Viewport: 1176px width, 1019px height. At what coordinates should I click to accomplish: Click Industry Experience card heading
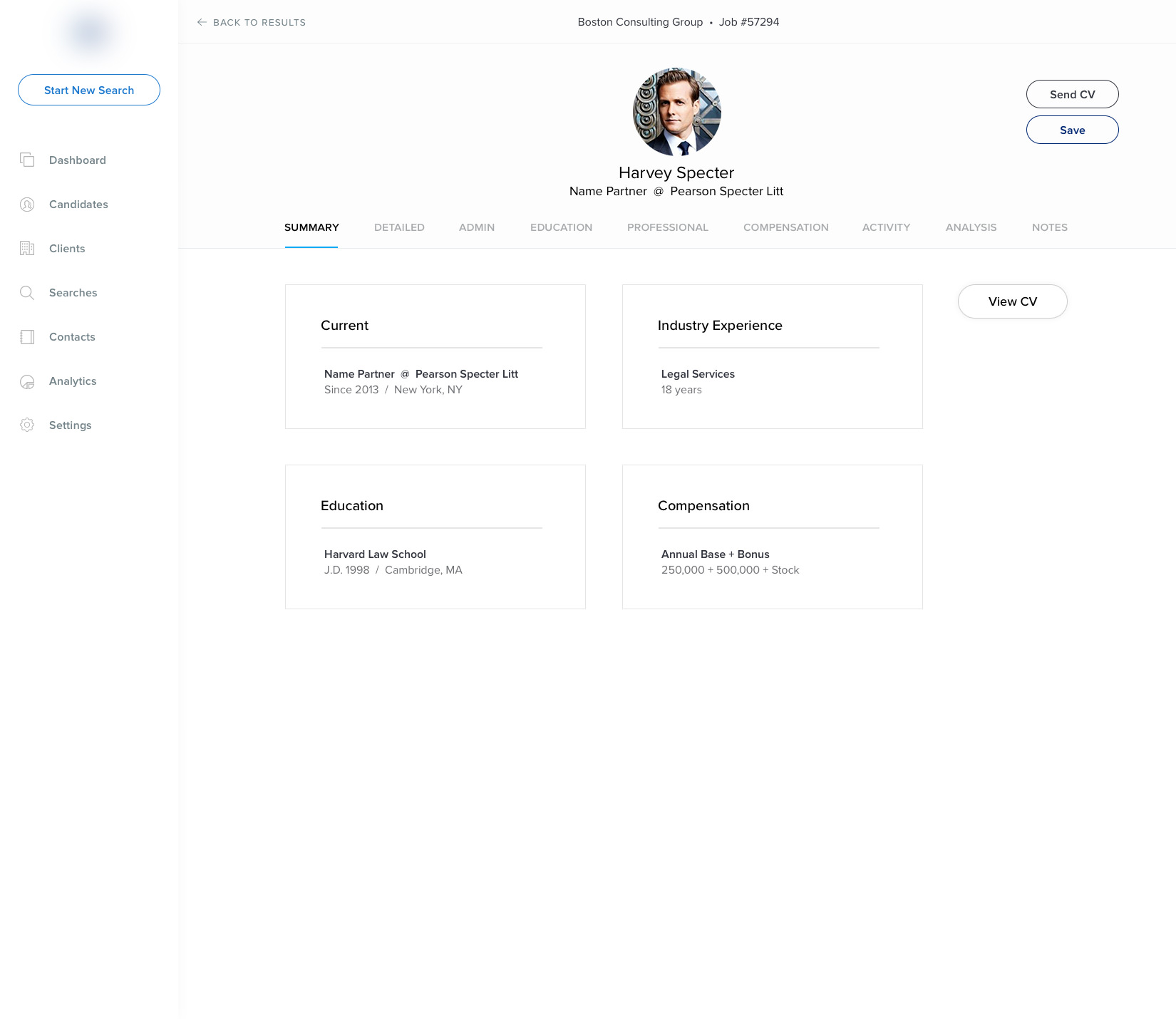720,325
